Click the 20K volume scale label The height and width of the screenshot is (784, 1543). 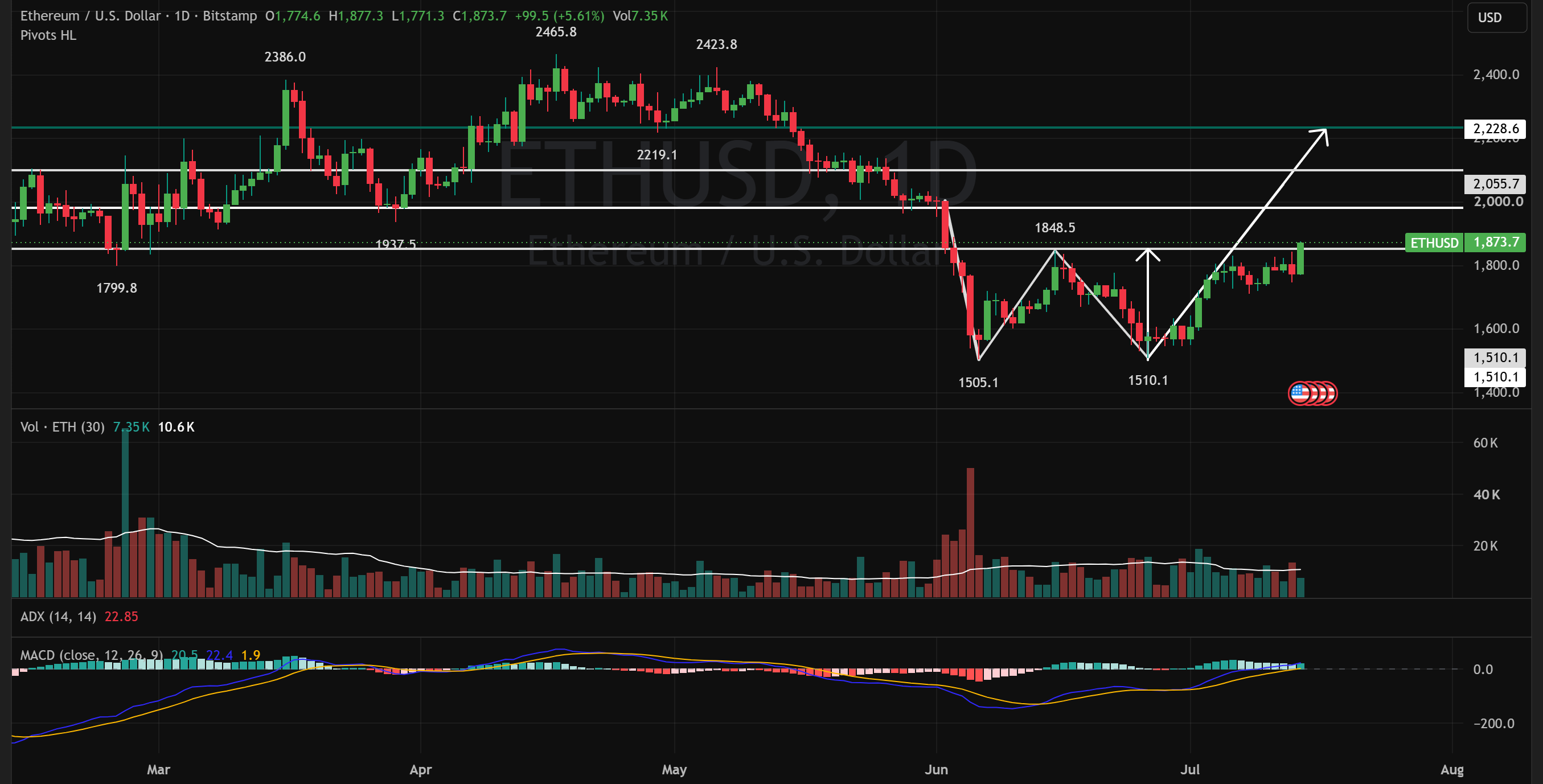point(1485,546)
